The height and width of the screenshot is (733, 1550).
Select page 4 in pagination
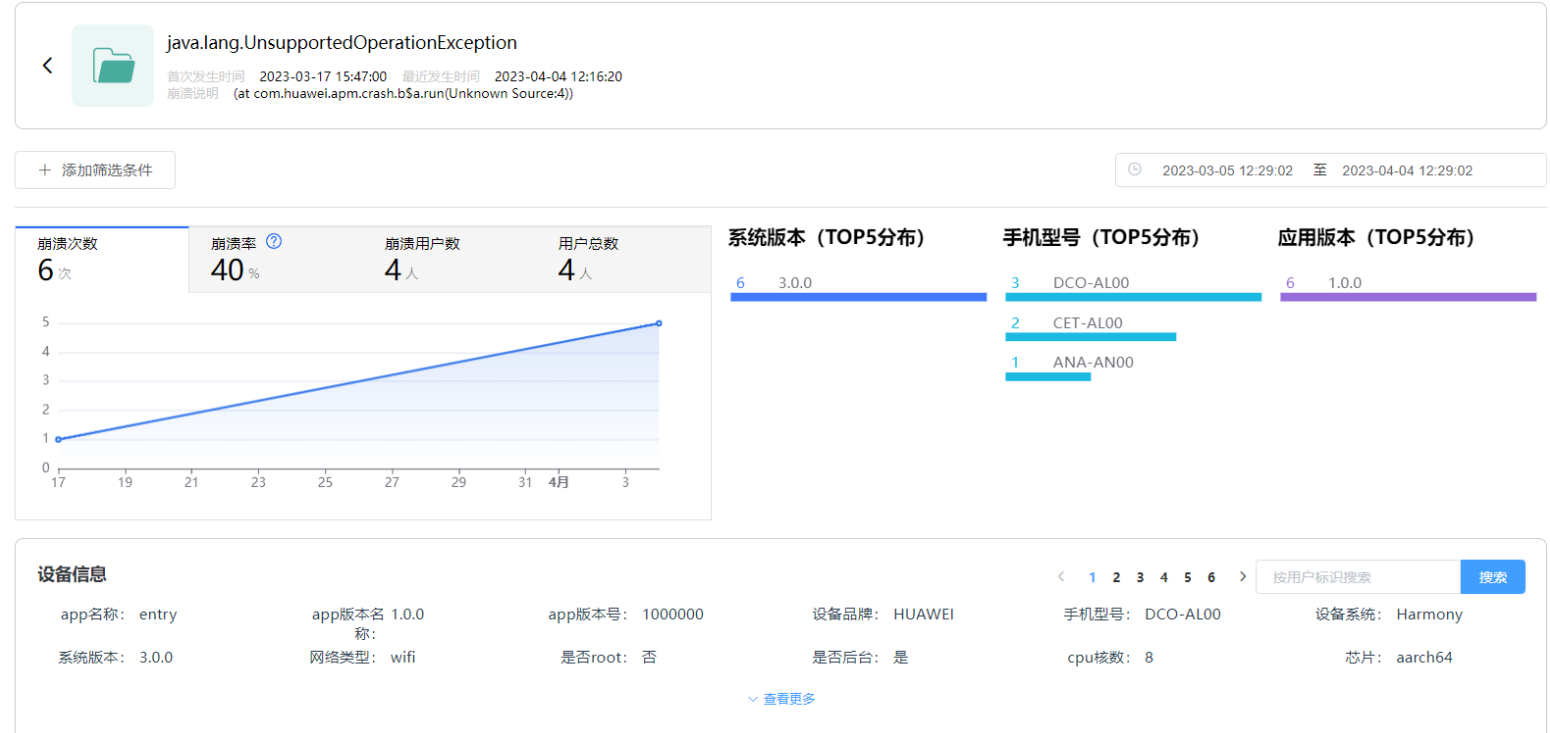tap(1164, 577)
